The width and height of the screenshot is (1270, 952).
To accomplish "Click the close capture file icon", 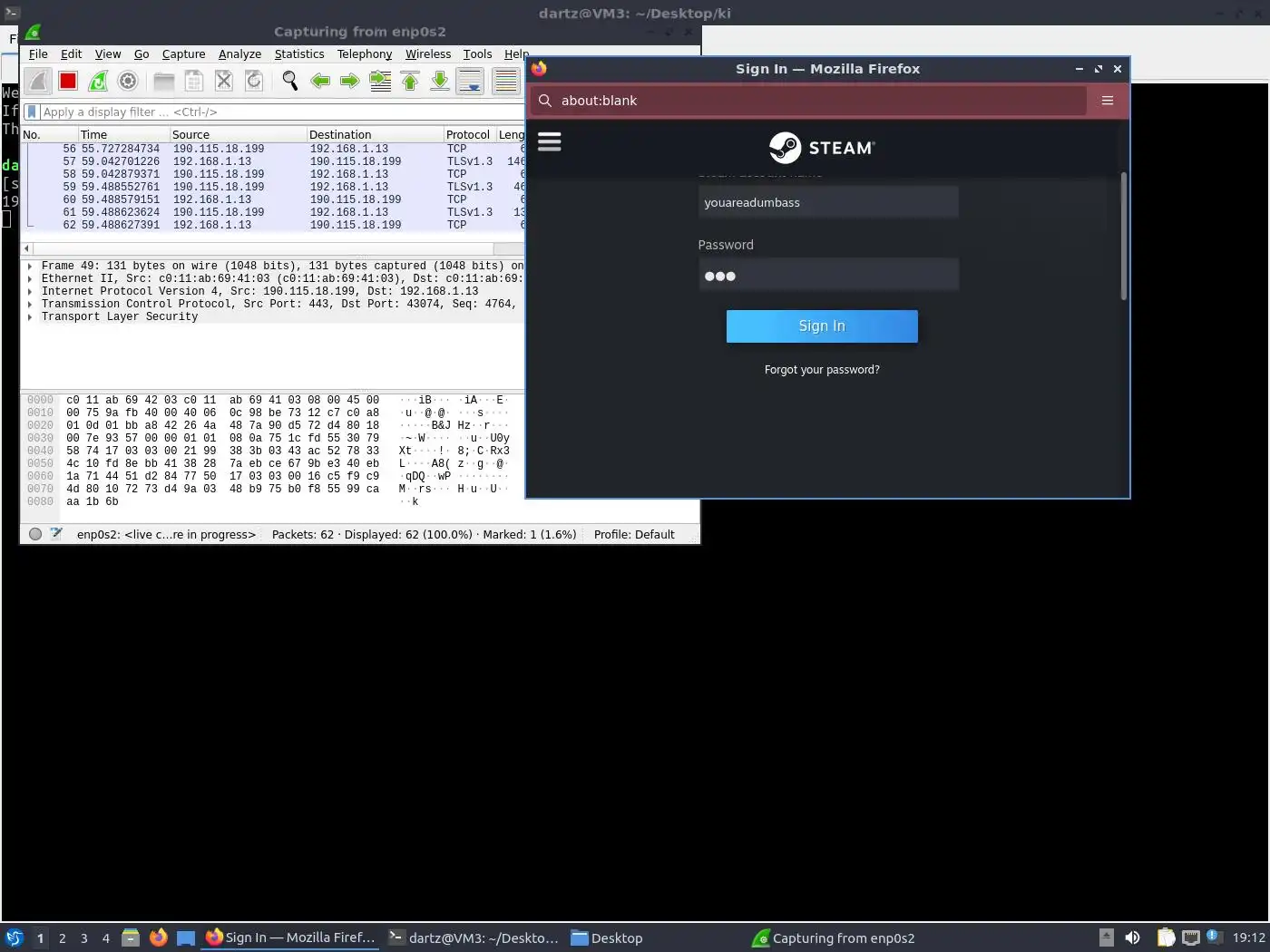I will point(224,82).
